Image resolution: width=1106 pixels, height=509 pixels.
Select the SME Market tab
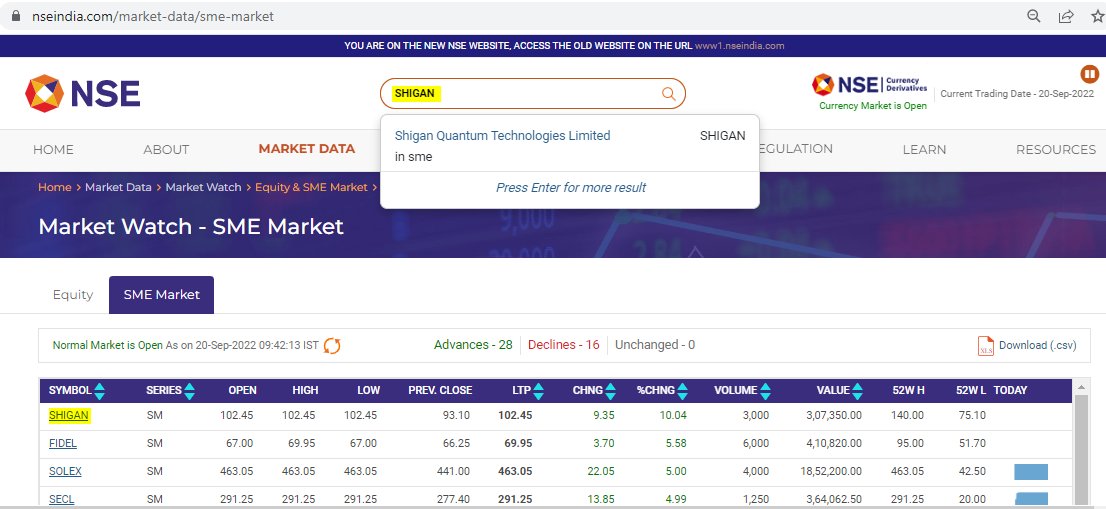click(162, 295)
